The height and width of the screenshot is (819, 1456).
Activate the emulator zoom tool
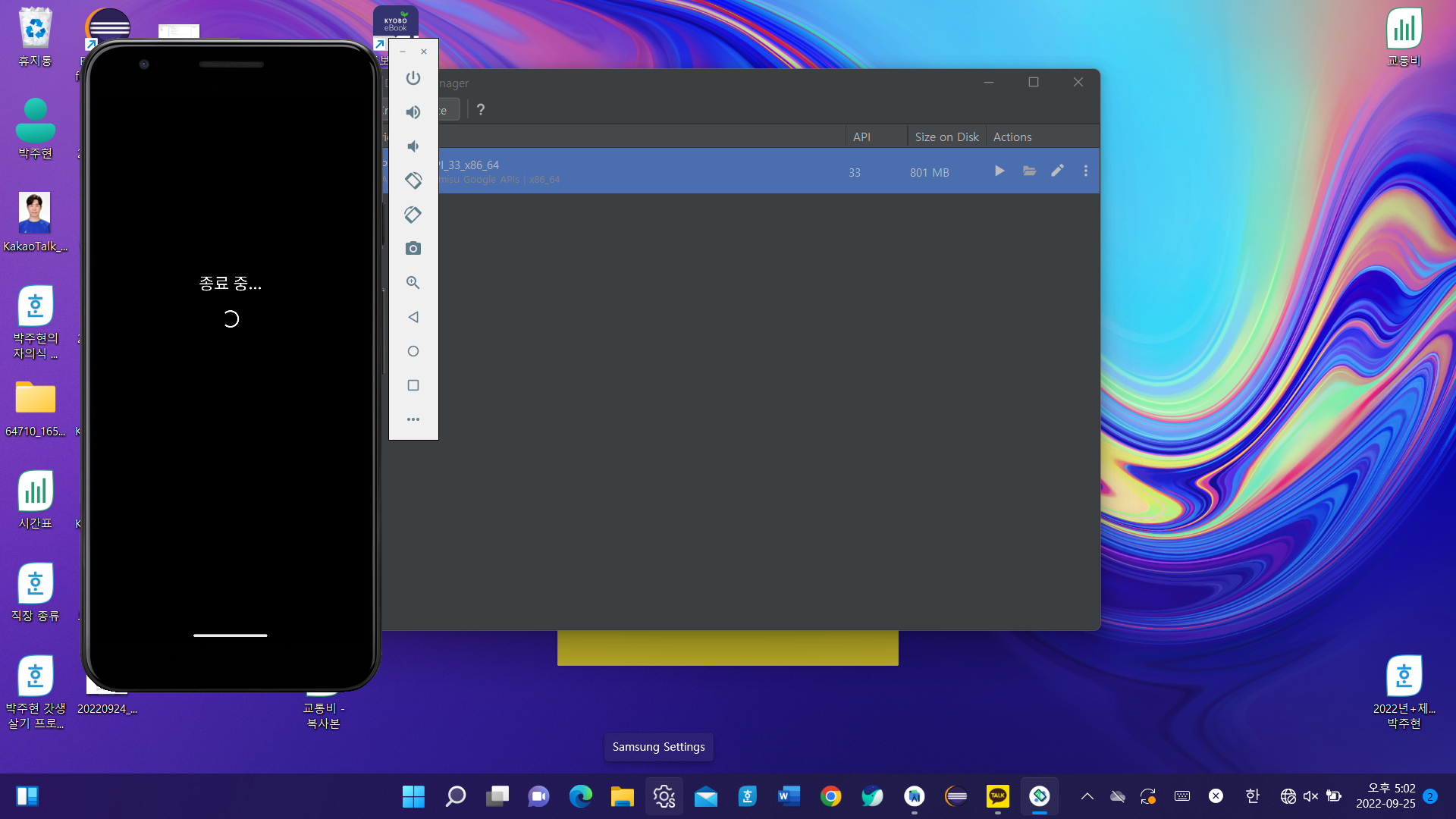pyautogui.click(x=413, y=283)
